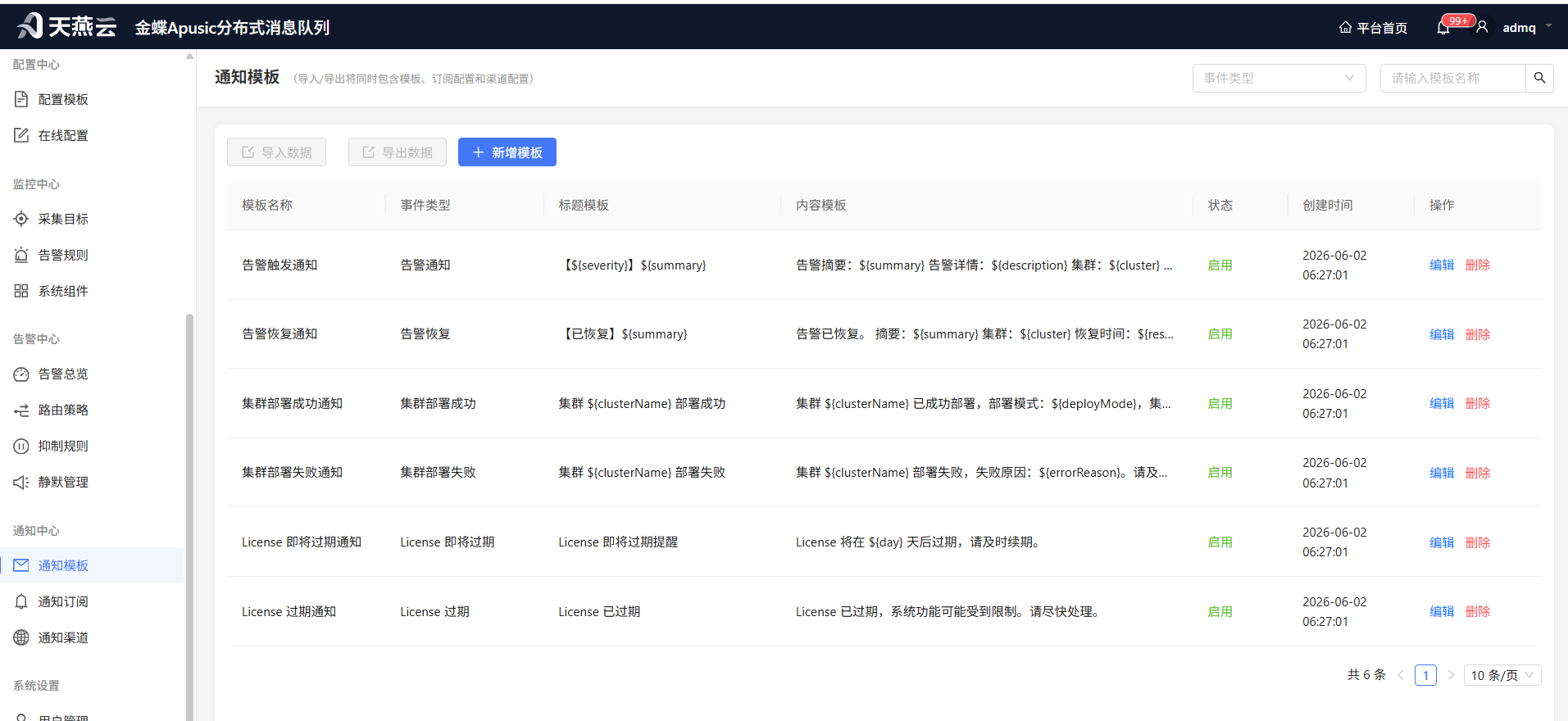Open the 平台首页 home icon

coord(1345,27)
